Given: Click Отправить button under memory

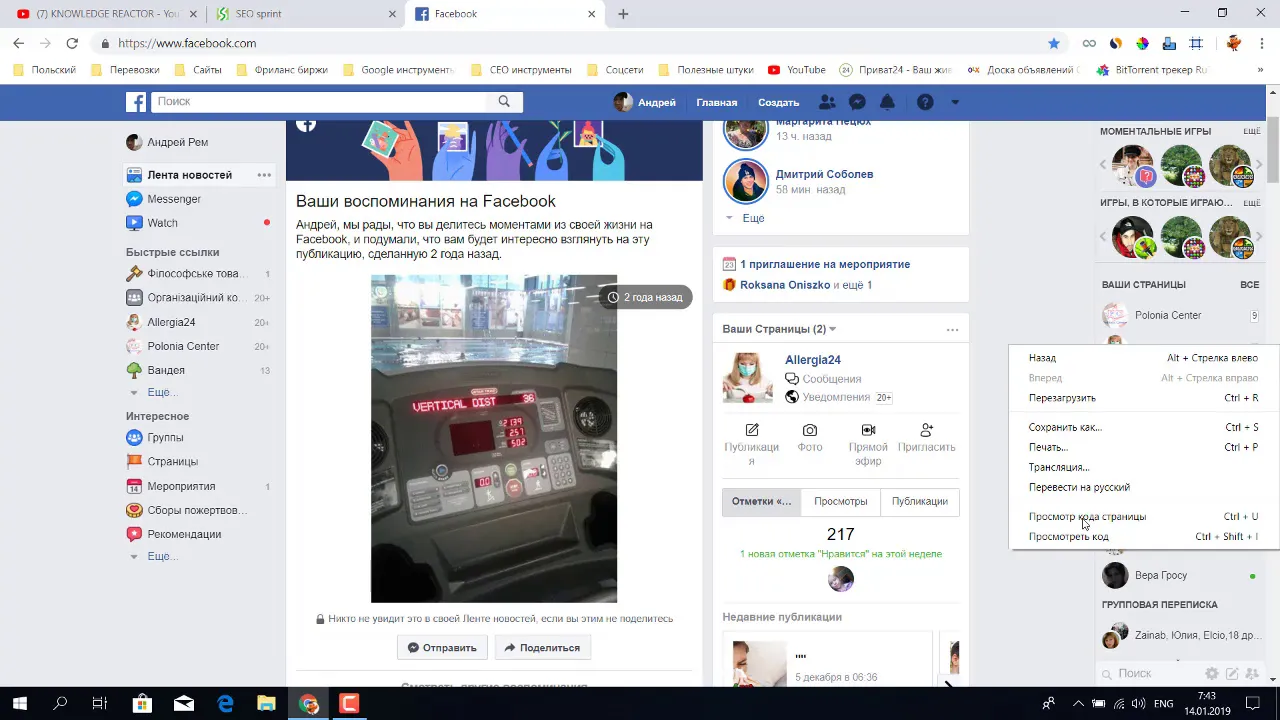Looking at the screenshot, I should pos(442,647).
